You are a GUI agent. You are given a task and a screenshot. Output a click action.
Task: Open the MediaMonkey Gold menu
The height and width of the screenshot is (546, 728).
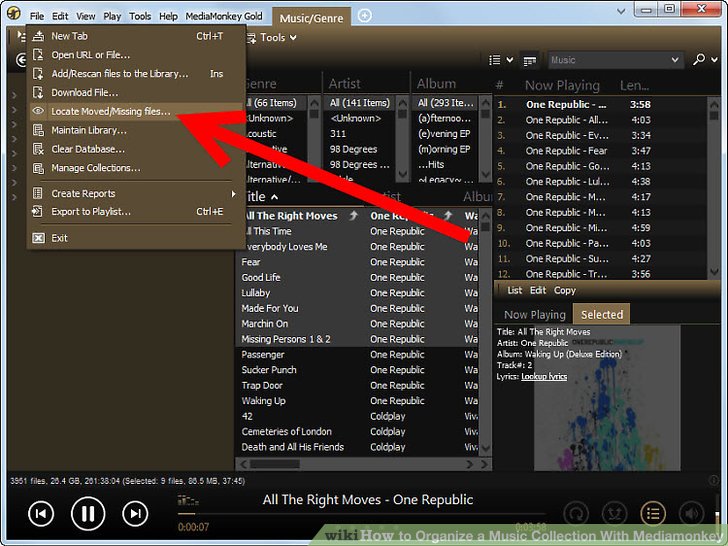224,16
